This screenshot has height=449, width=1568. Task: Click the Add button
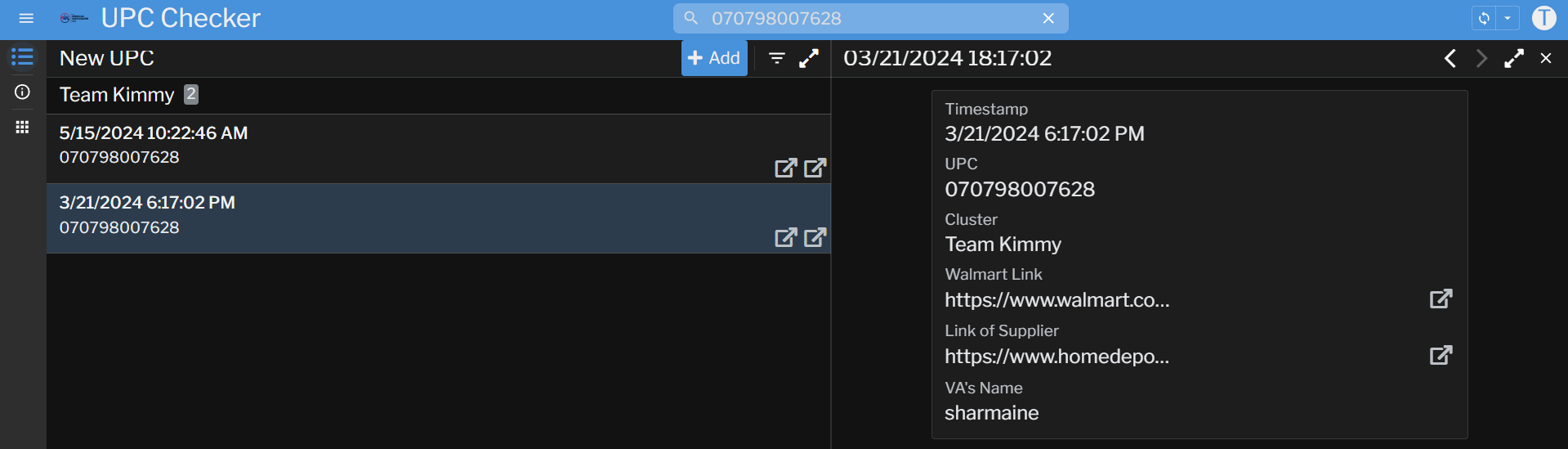pyautogui.click(x=714, y=58)
